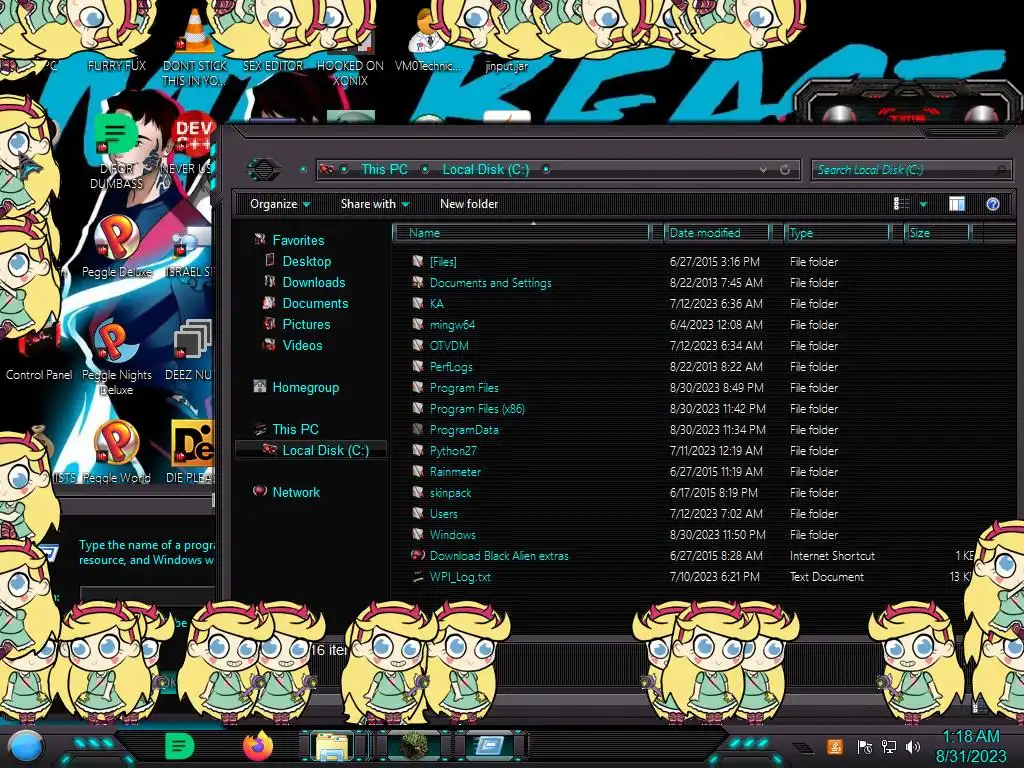Open the Share with dropdown
The image size is (1024, 768).
coord(374,204)
